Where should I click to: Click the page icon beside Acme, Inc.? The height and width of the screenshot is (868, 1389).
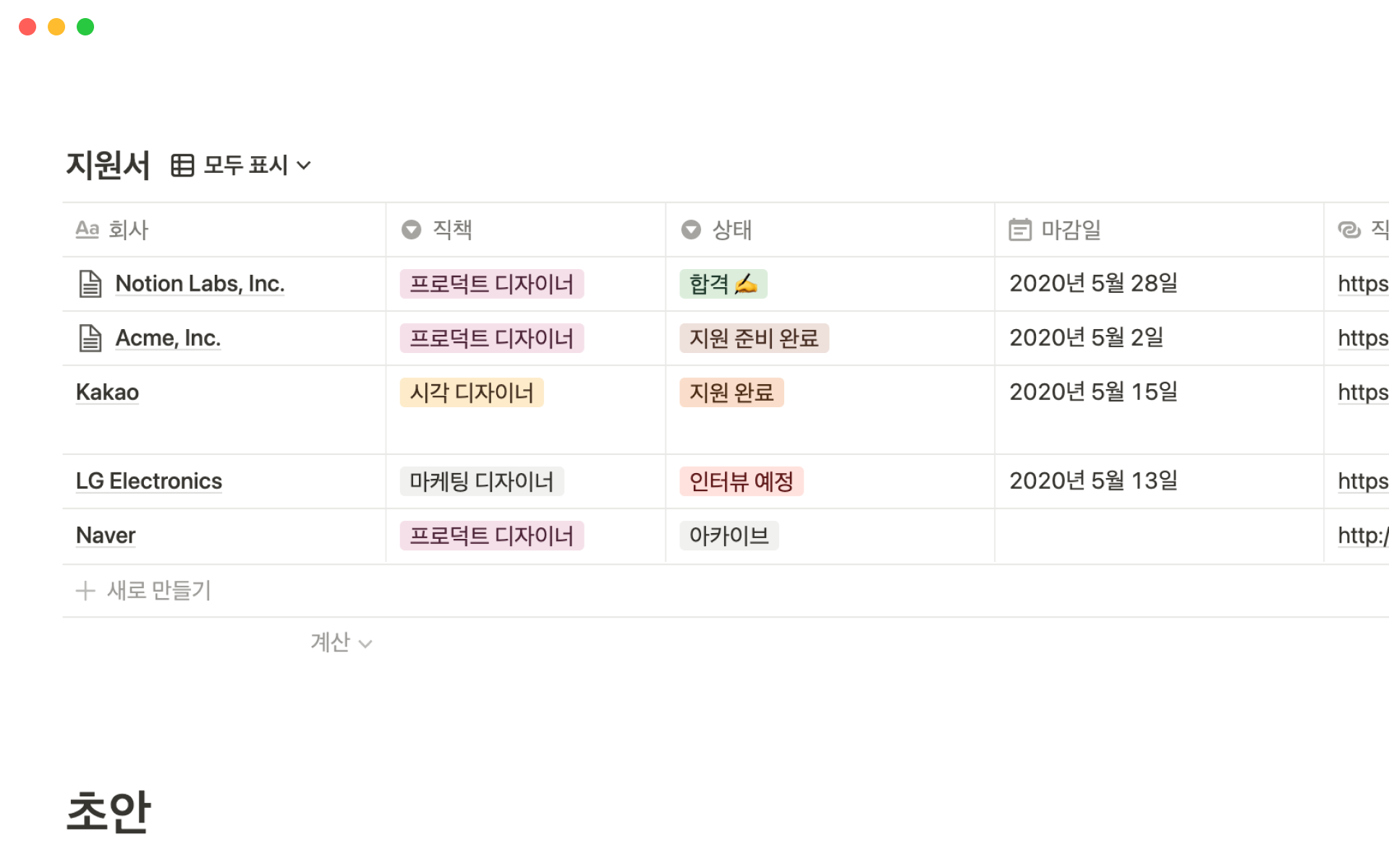click(90, 338)
